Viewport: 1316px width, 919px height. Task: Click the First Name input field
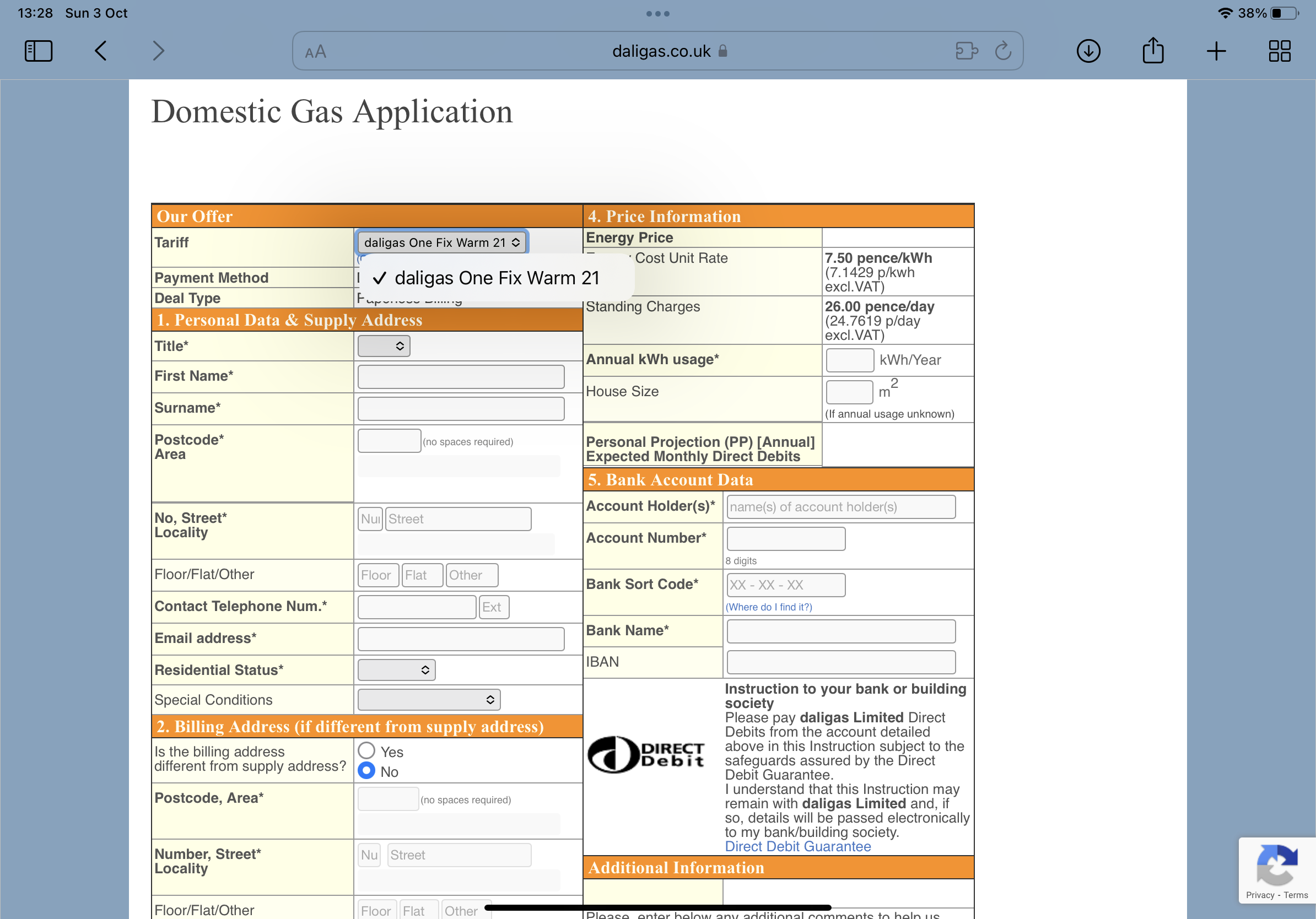(461, 376)
